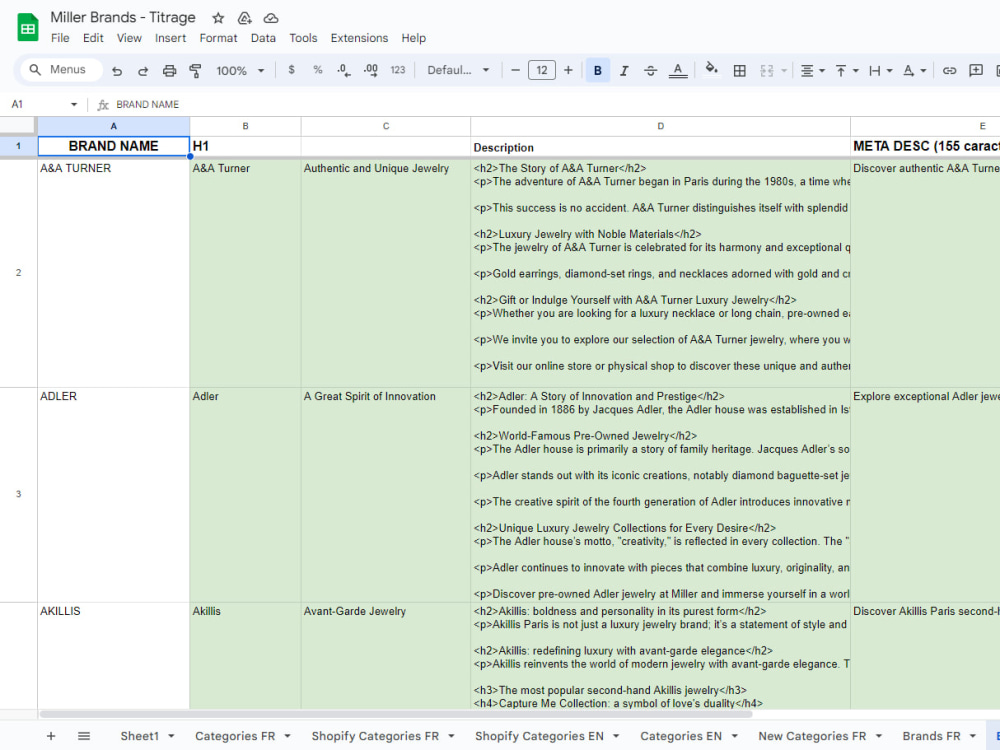Open the text rotation dropdown
The height and width of the screenshot is (750, 1000).
(x=914, y=70)
